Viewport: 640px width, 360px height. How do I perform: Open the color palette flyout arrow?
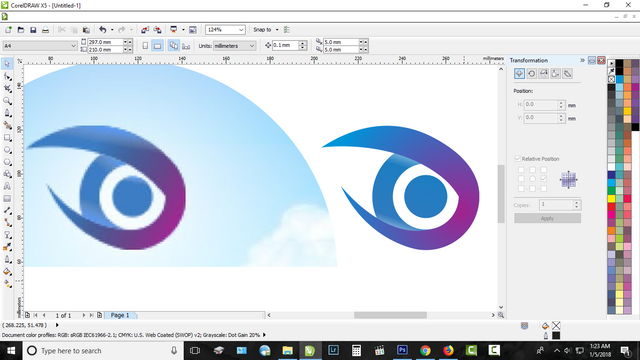click(611, 63)
